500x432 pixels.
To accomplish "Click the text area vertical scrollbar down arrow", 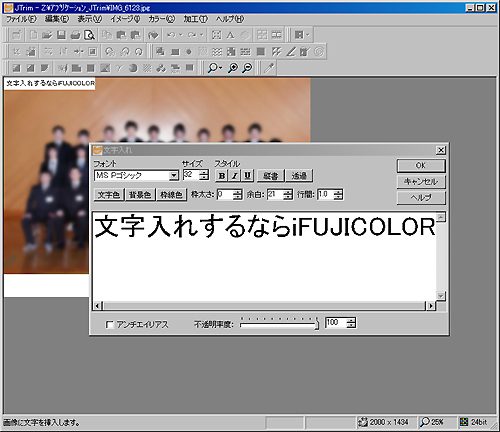I will (x=441, y=296).
